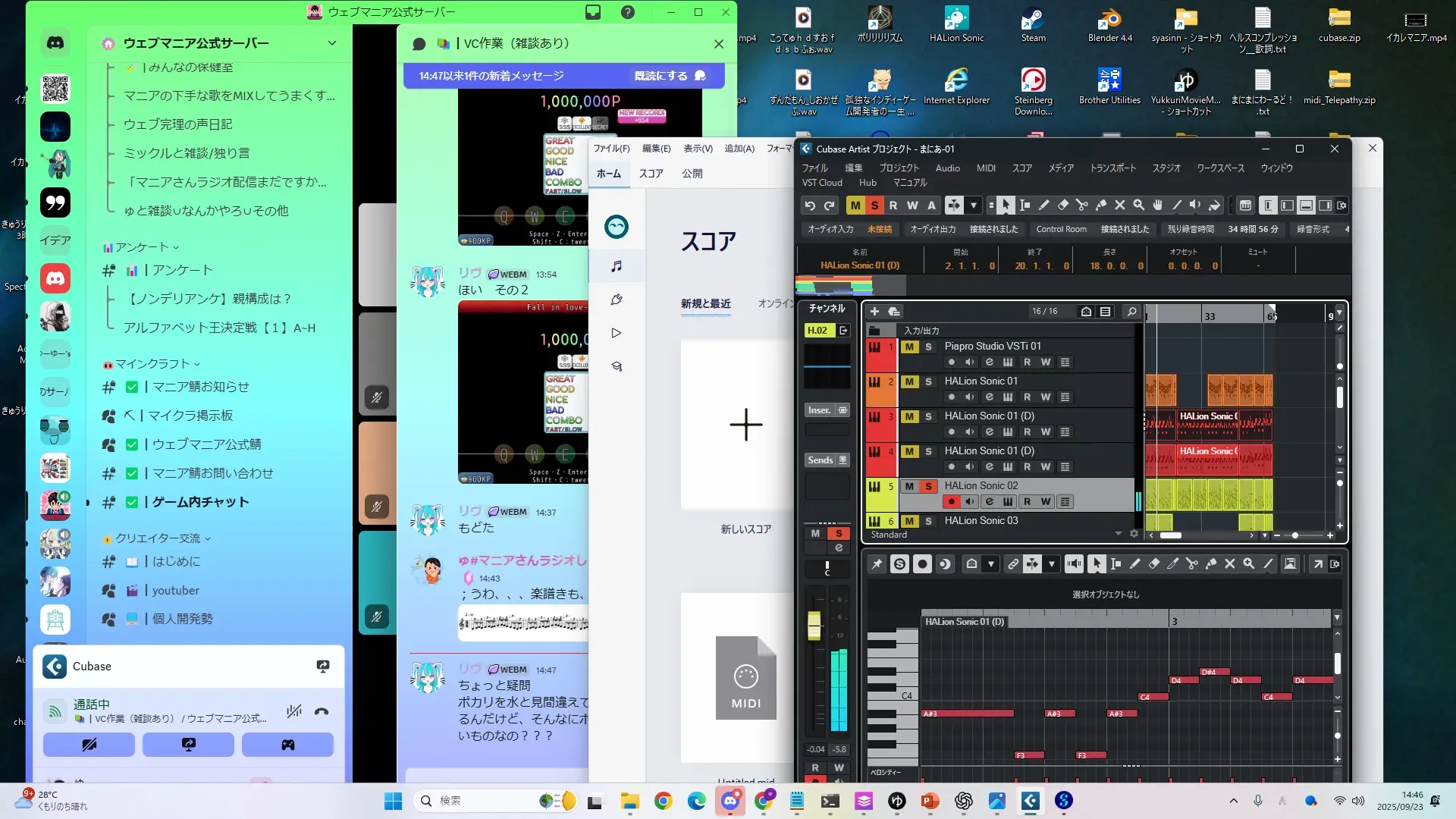
Task: Select the Glue tool in project toolbar
Action: [x=1101, y=206]
